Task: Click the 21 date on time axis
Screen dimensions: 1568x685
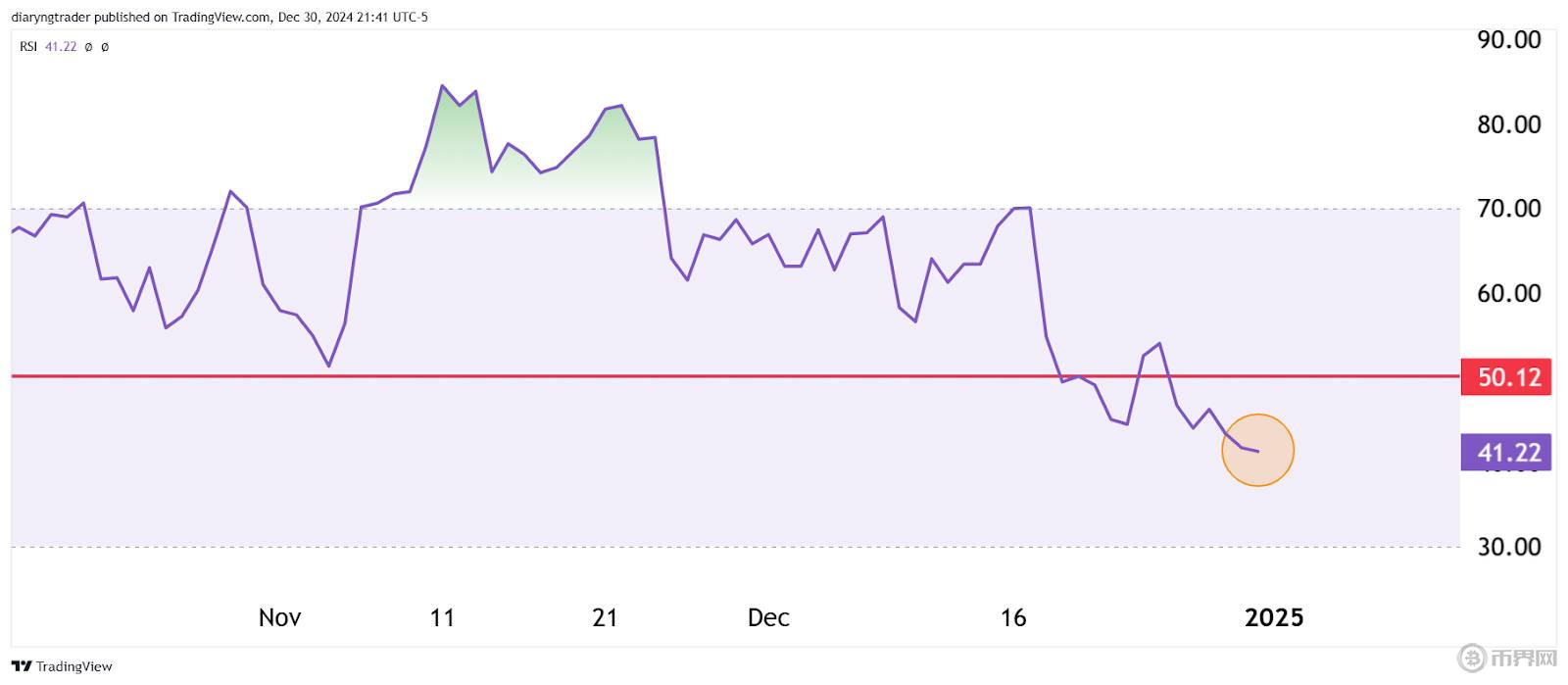Action: point(606,617)
